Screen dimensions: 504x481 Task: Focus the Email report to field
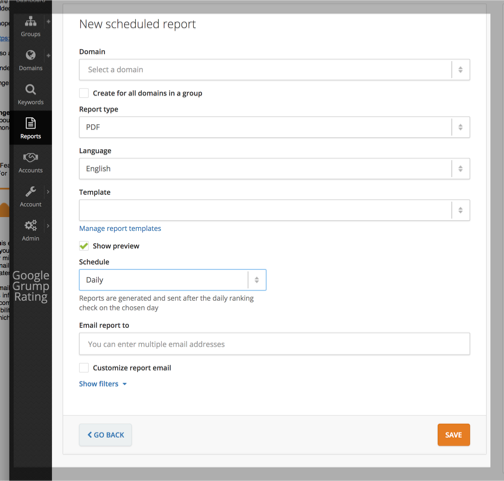click(x=274, y=344)
